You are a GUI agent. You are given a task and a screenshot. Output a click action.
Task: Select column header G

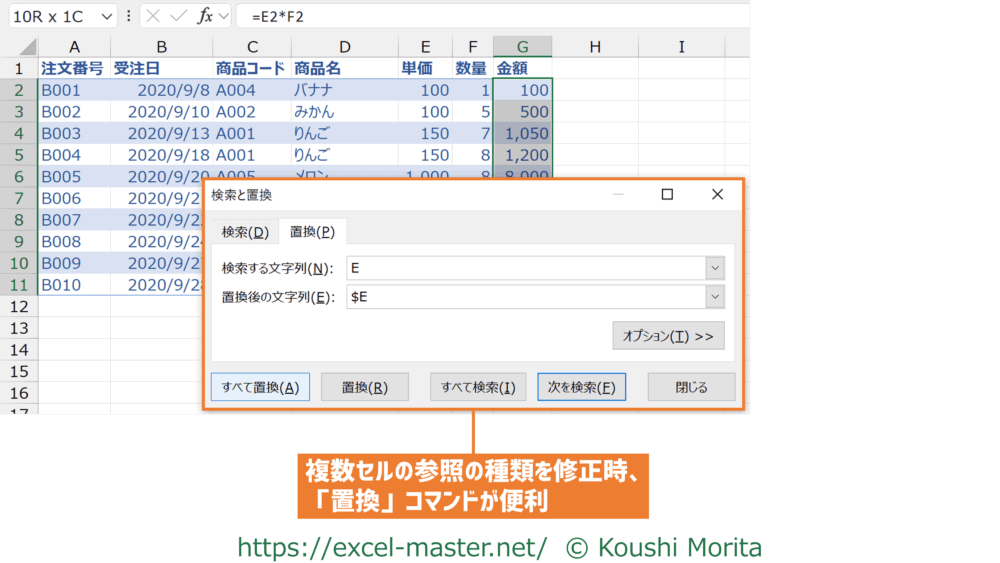tap(522, 47)
